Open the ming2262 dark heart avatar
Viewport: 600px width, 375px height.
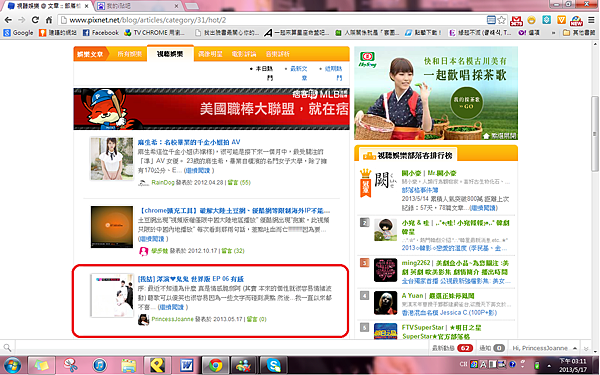pos(385,270)
